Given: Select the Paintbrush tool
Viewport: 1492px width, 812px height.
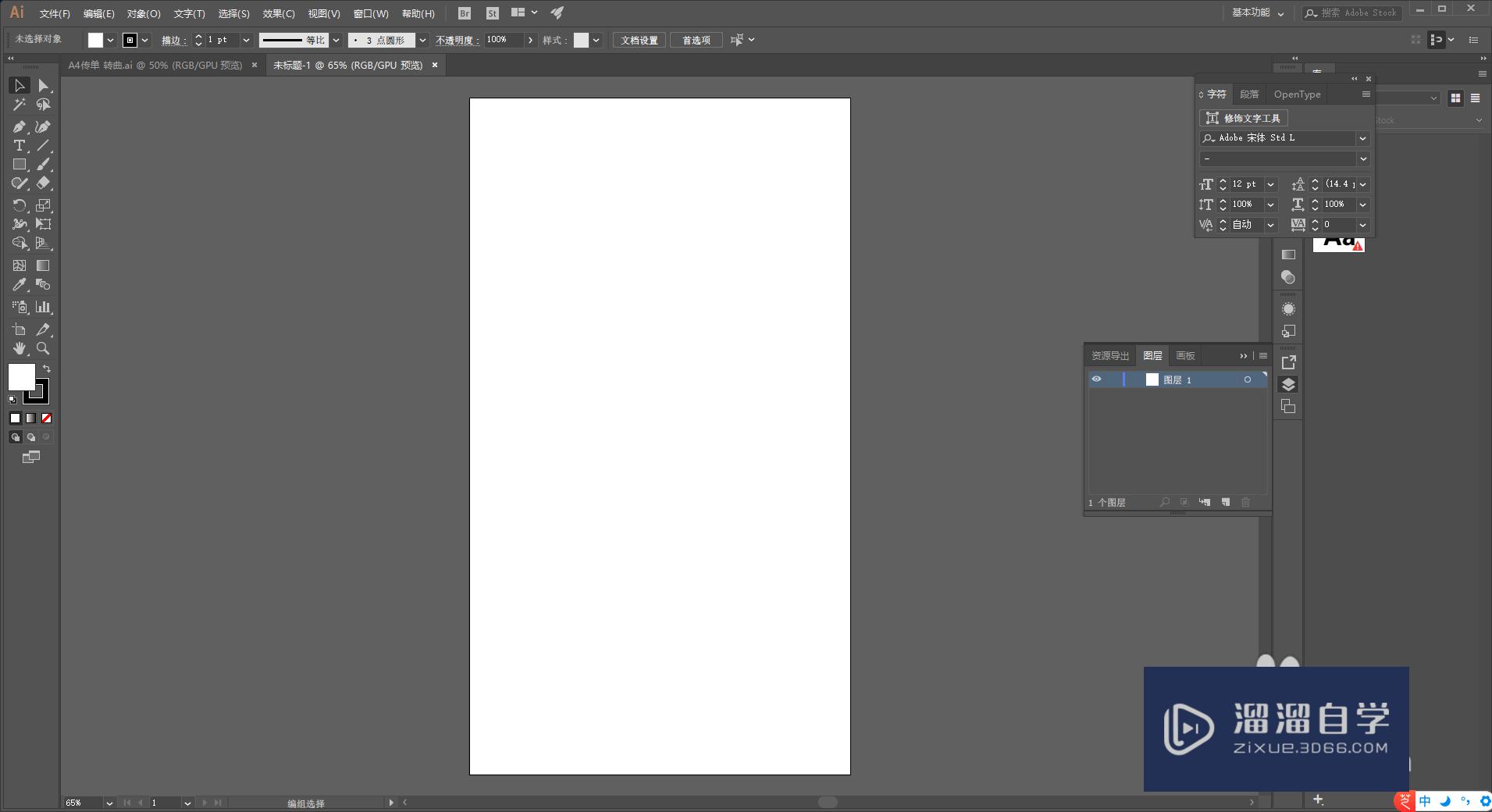Looking at the screenshot, I should (x=44, y=165).
